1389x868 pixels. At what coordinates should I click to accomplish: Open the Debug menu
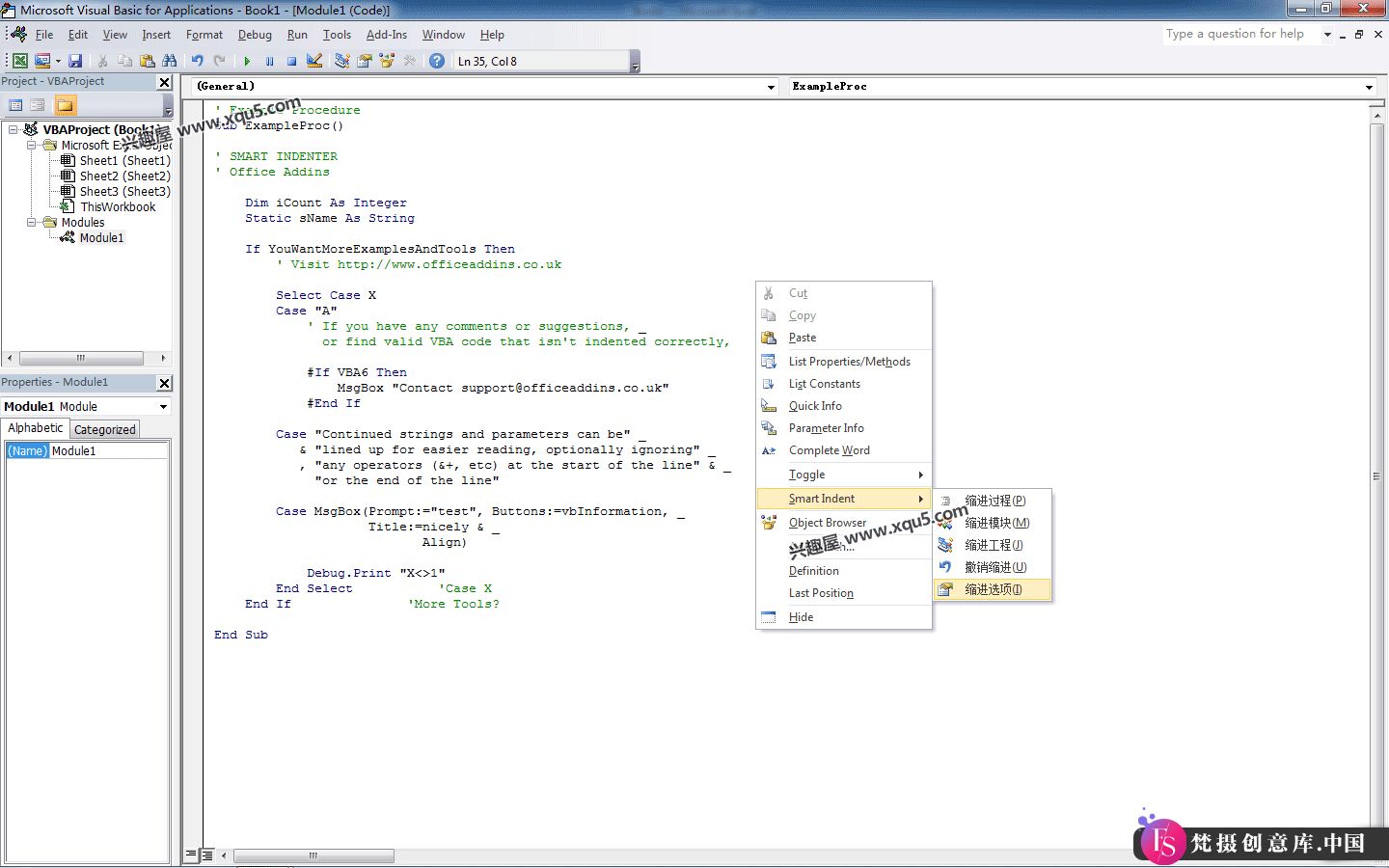click(x=255, y=35)
